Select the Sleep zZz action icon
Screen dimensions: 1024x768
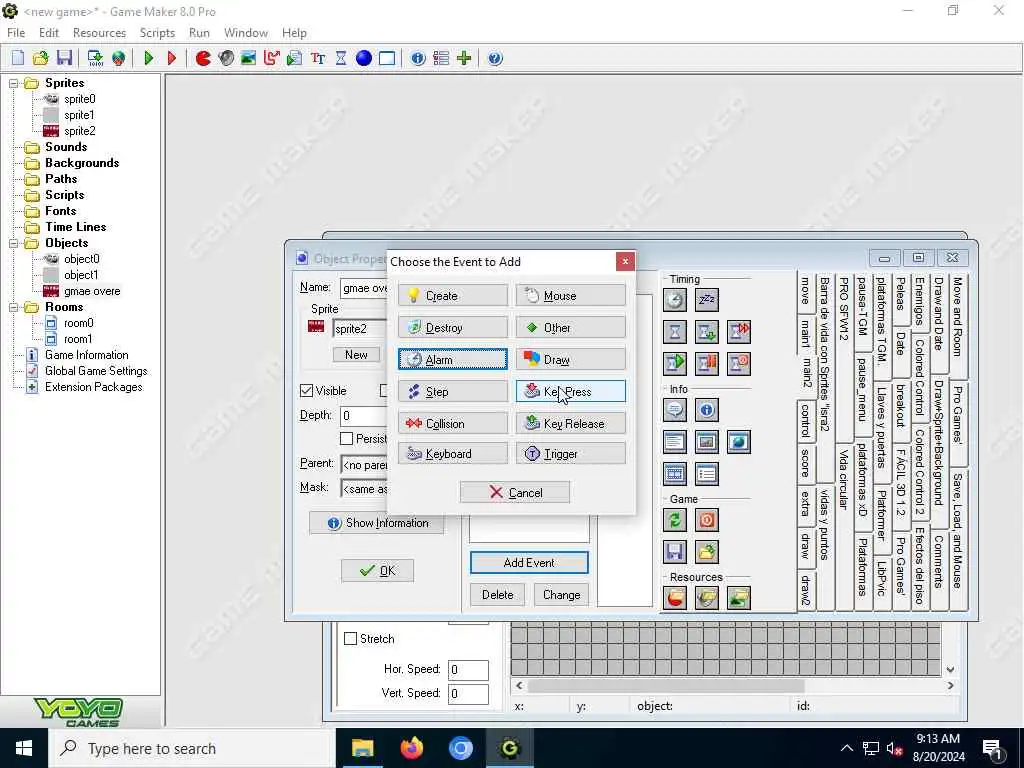(707, 300)
